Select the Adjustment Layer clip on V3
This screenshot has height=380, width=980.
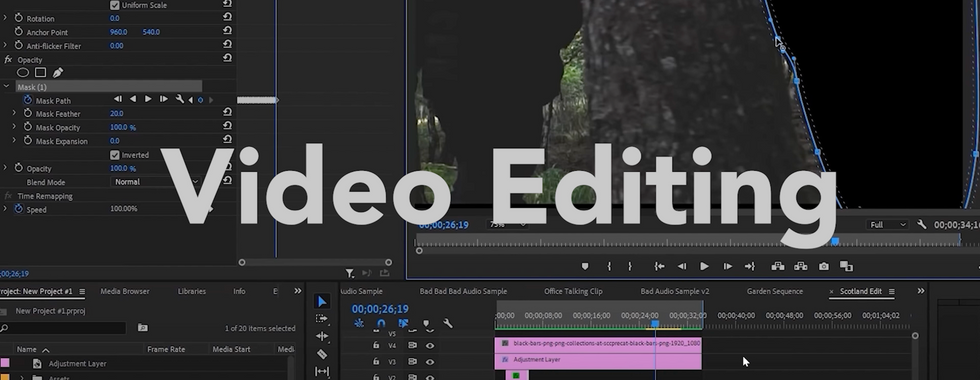click(598, 361)
